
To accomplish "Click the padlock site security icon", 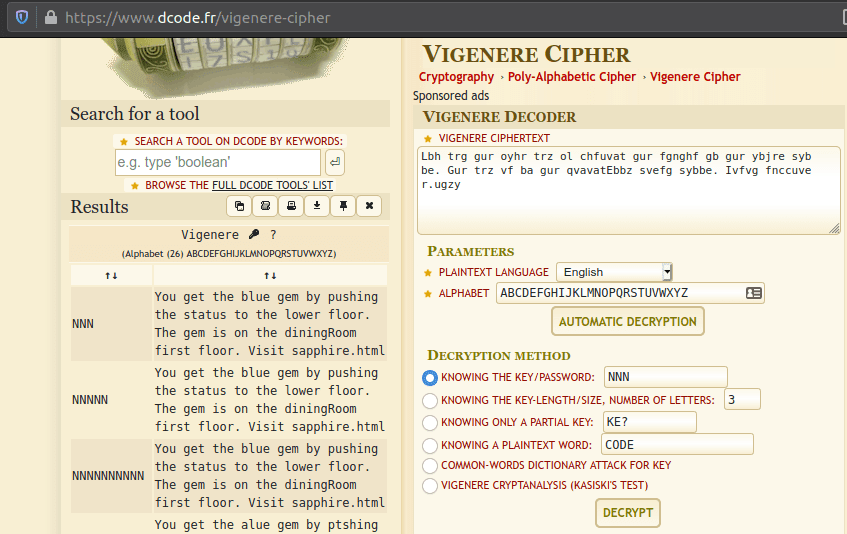I will coord(51,18).
